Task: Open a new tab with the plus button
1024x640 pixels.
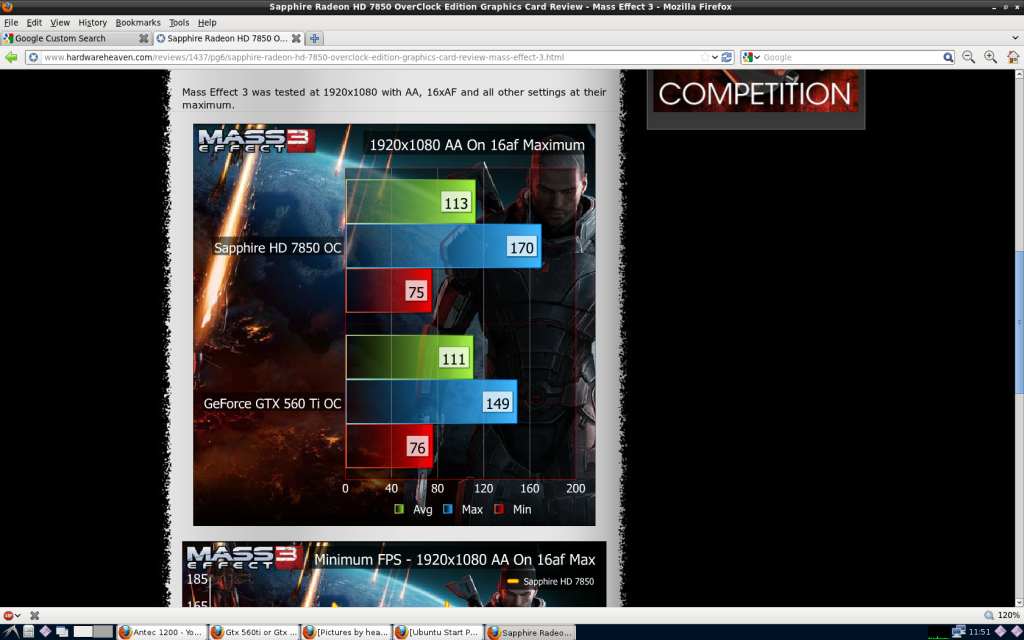Action: (x=314, y=39)
